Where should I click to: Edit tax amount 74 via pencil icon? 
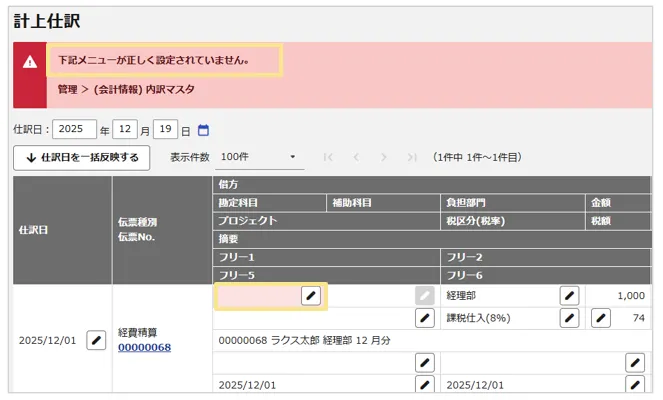(601, 318)
